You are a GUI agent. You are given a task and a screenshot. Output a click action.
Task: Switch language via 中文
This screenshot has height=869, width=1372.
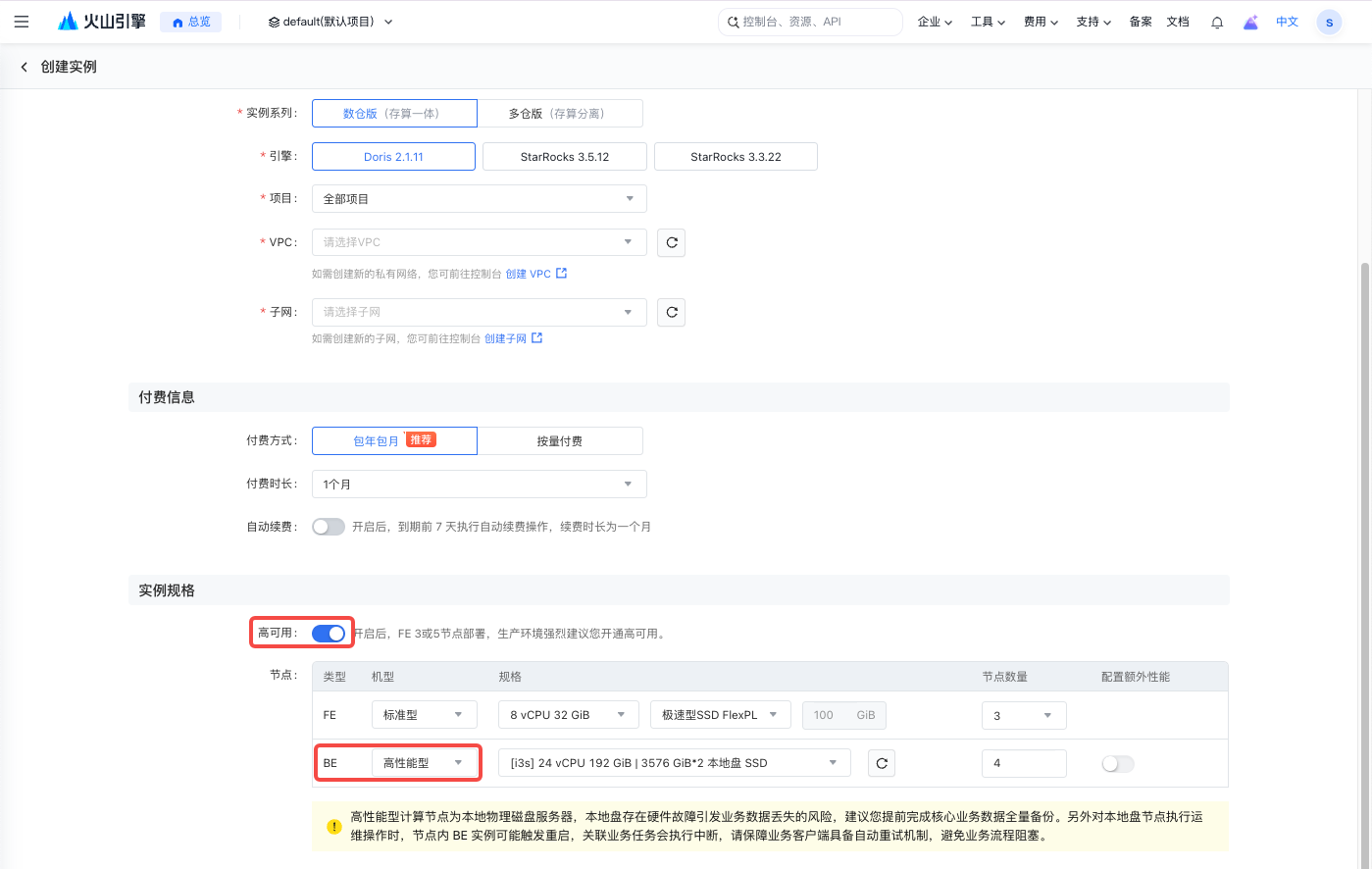[x=1288, y=22]
